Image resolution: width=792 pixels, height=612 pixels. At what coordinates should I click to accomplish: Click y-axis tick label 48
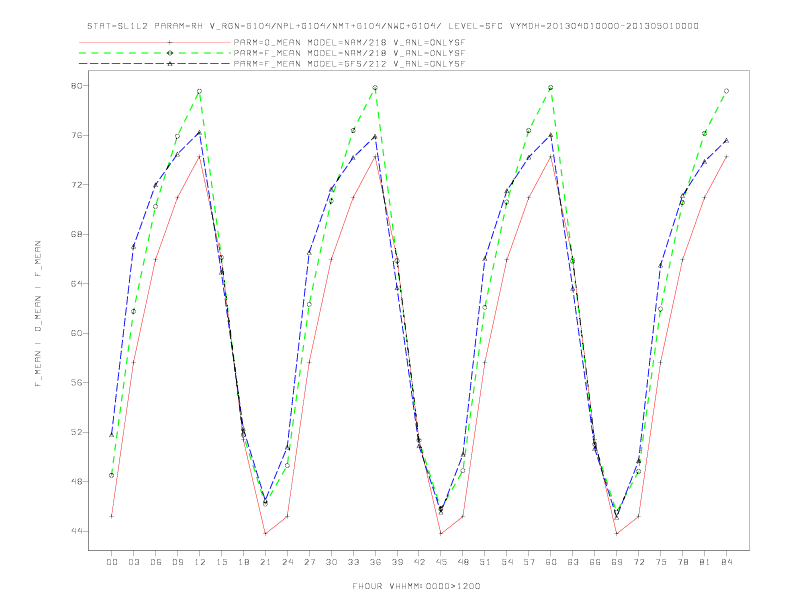[76, 482]
